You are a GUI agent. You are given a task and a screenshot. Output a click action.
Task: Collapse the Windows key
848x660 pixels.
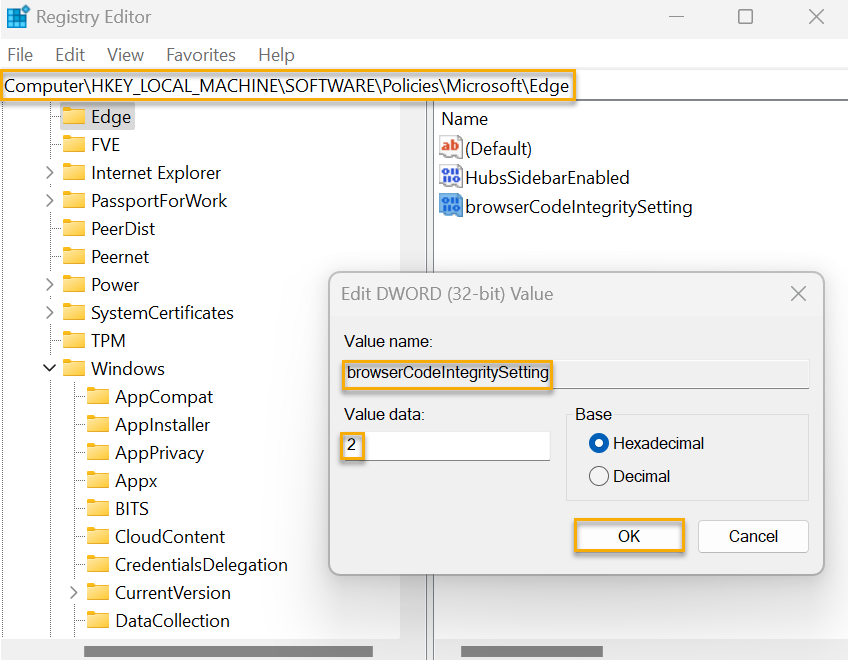click(49, 368)
